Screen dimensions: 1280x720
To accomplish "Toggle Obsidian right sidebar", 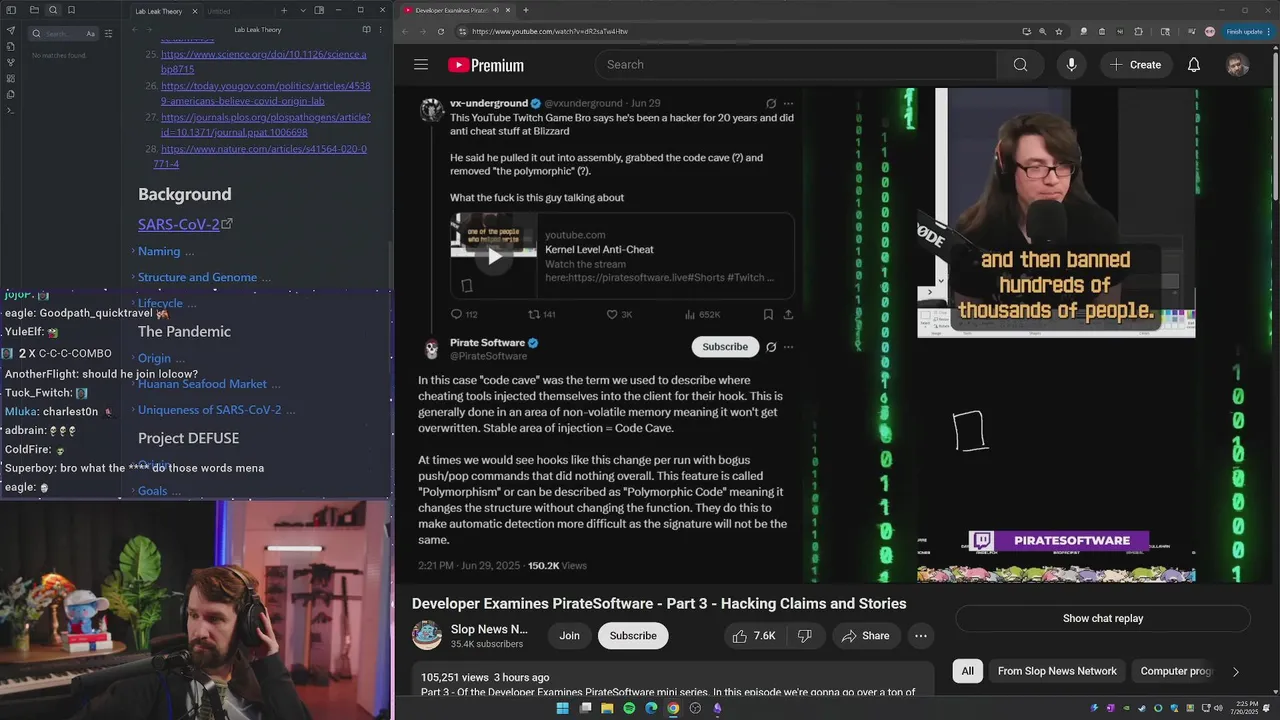I will click(x=319, y=10).
